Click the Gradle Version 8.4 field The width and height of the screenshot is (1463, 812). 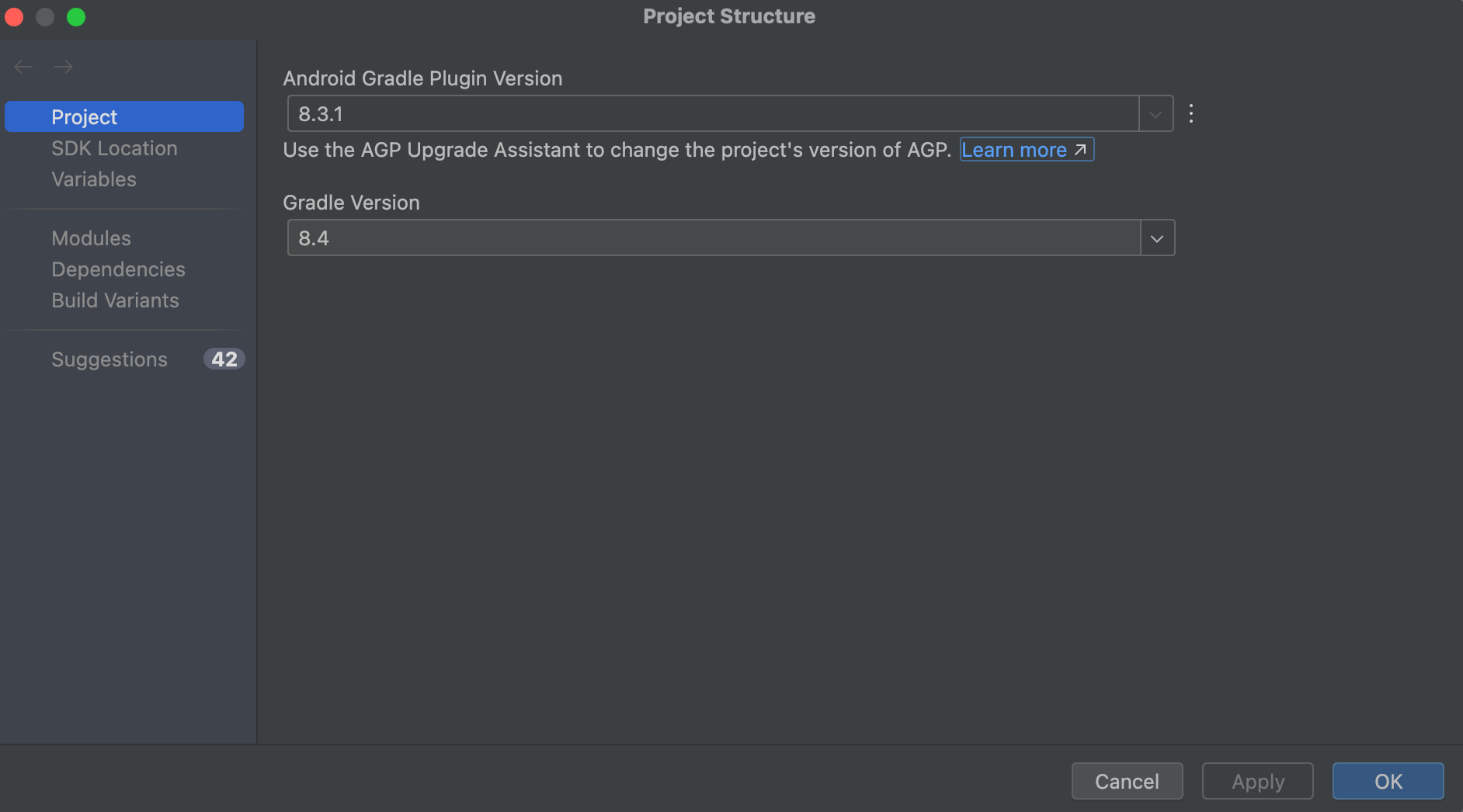[713, 238]
